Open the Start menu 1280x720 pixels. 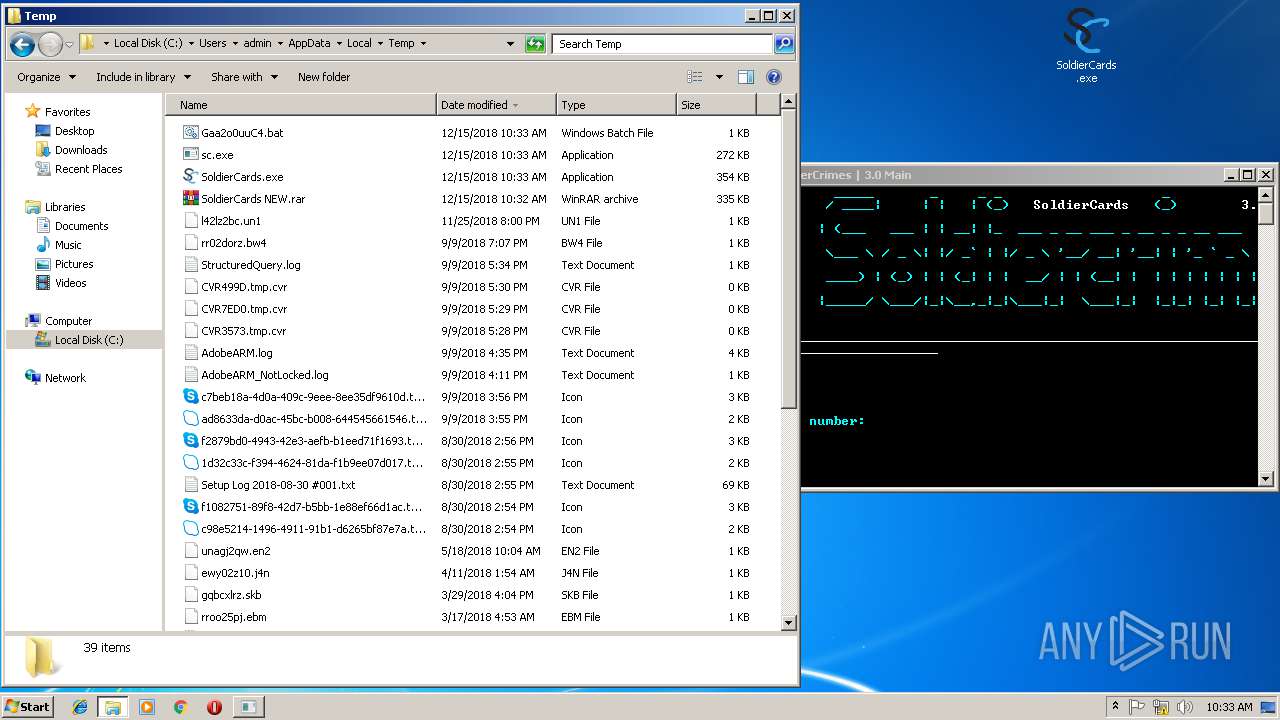[28, 707]
